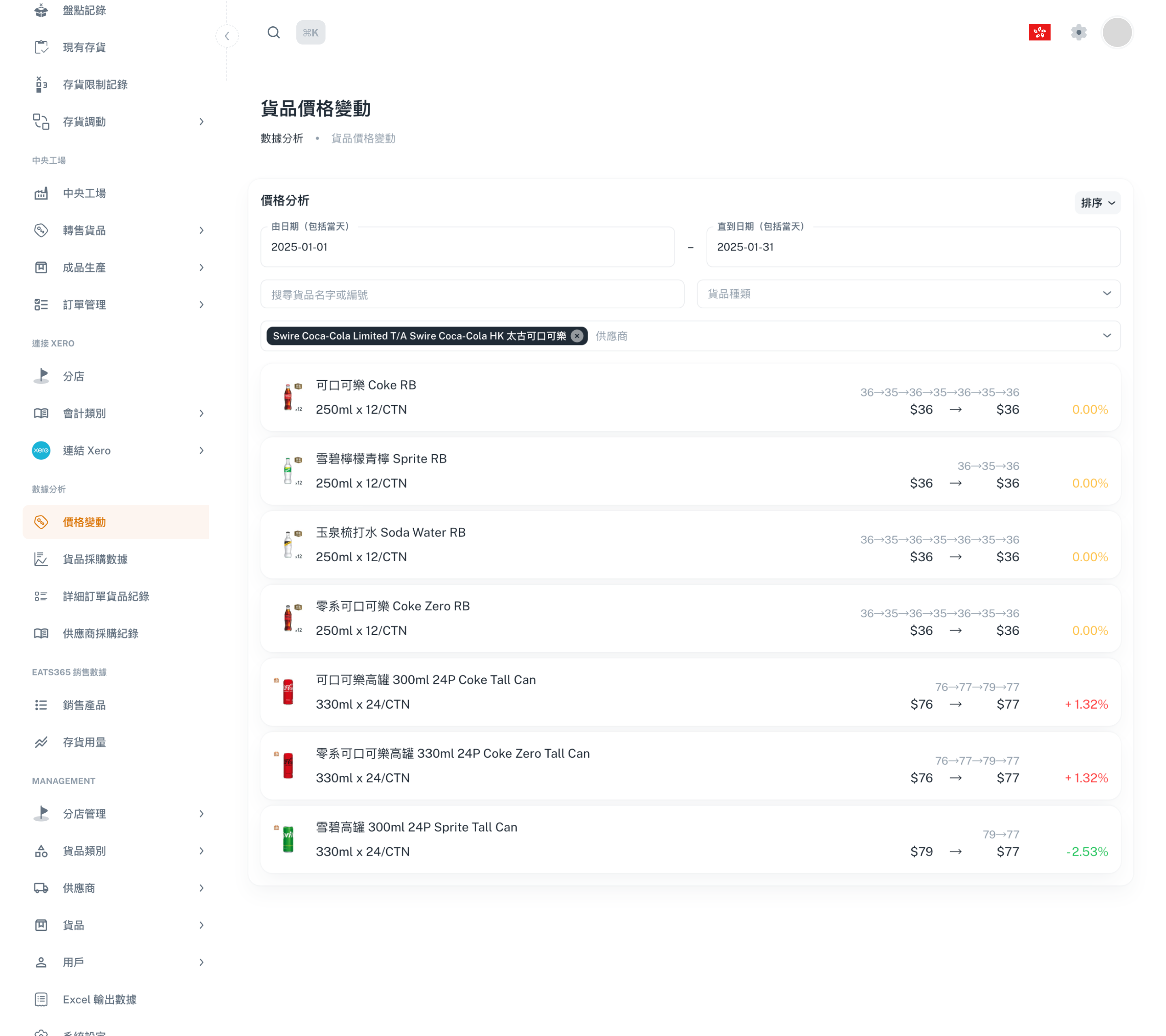Open the user avatar menu
Screen dimensions: 1166x1036
click(x=1117, y=32)
